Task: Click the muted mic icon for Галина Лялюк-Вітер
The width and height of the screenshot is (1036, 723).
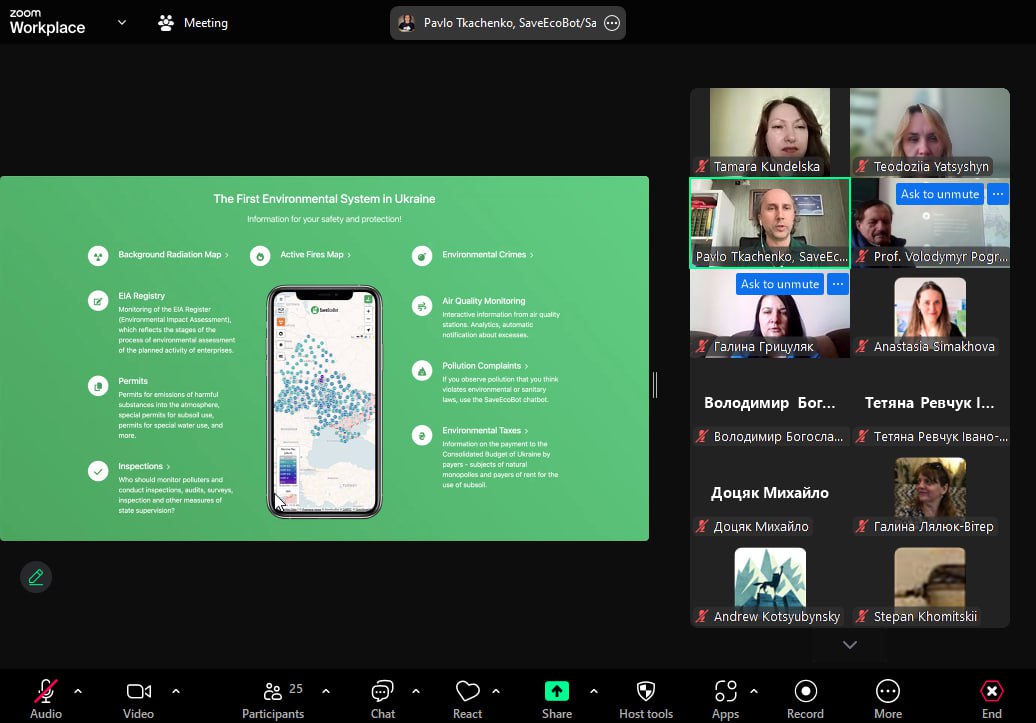Action: 862,527
